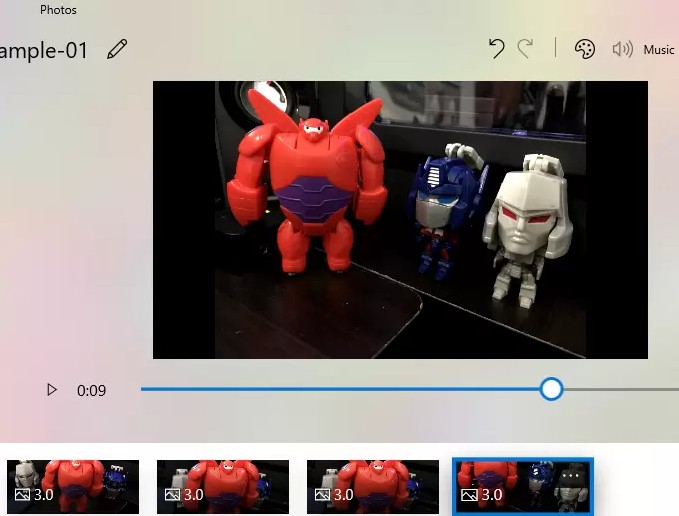This screenshot has height=516, width=679.
Task: Click the 3.0 duration on third clip
Action: click(x=344, y=495)
